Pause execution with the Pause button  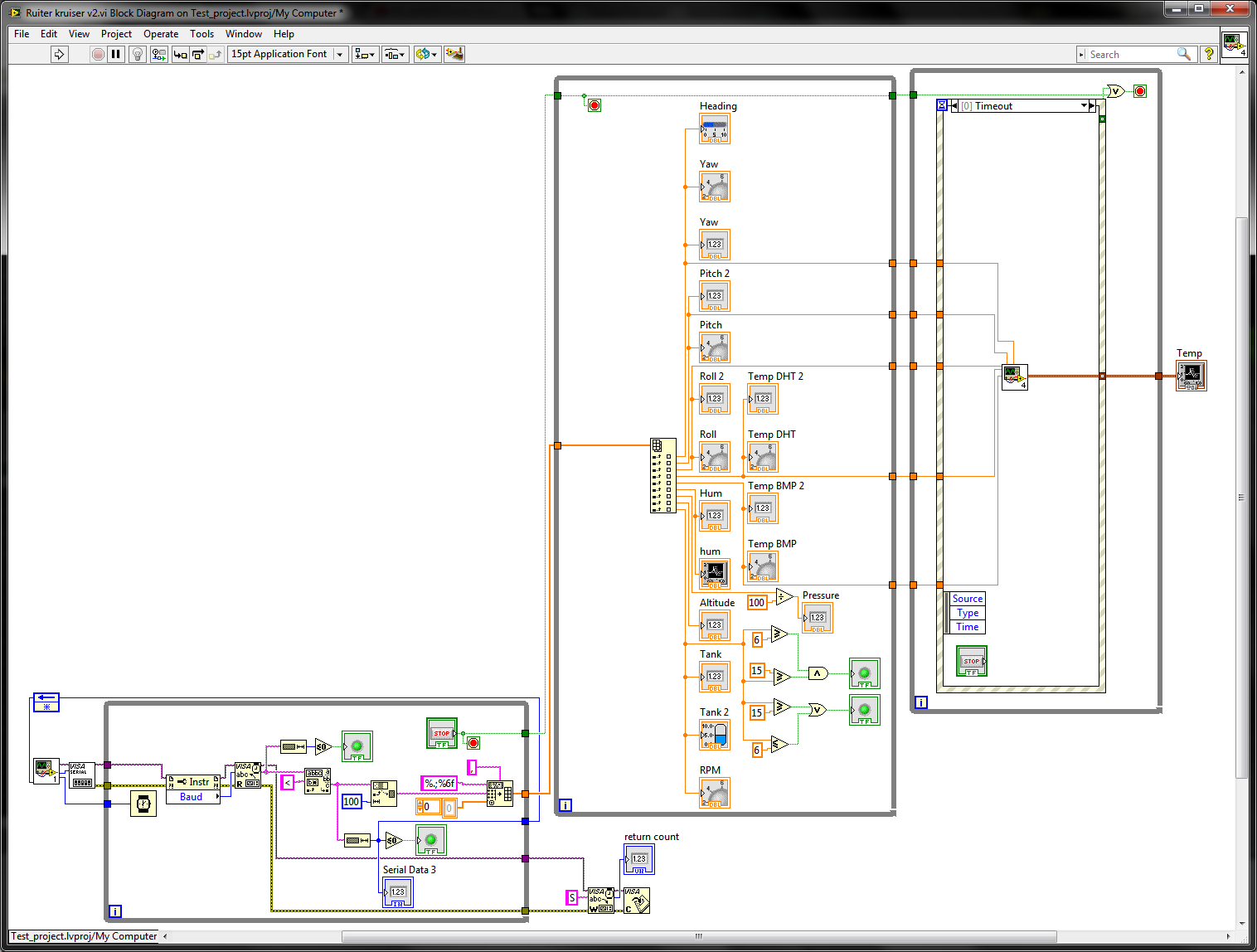click(x=116, y=54)
